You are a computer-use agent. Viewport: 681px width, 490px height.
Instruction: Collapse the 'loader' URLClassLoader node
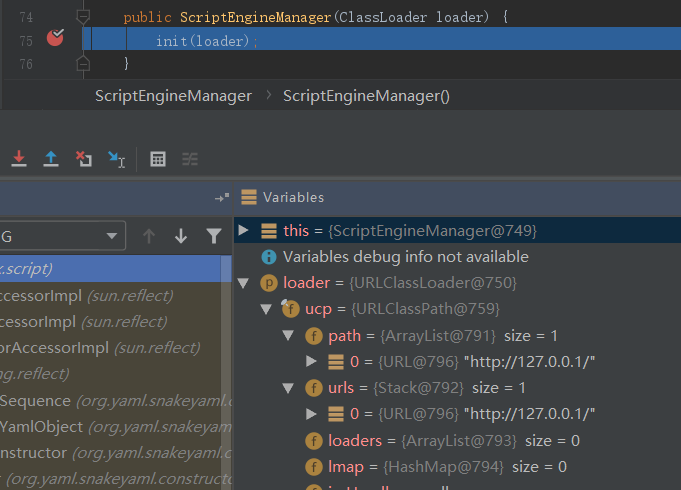[x=243, y=283]
